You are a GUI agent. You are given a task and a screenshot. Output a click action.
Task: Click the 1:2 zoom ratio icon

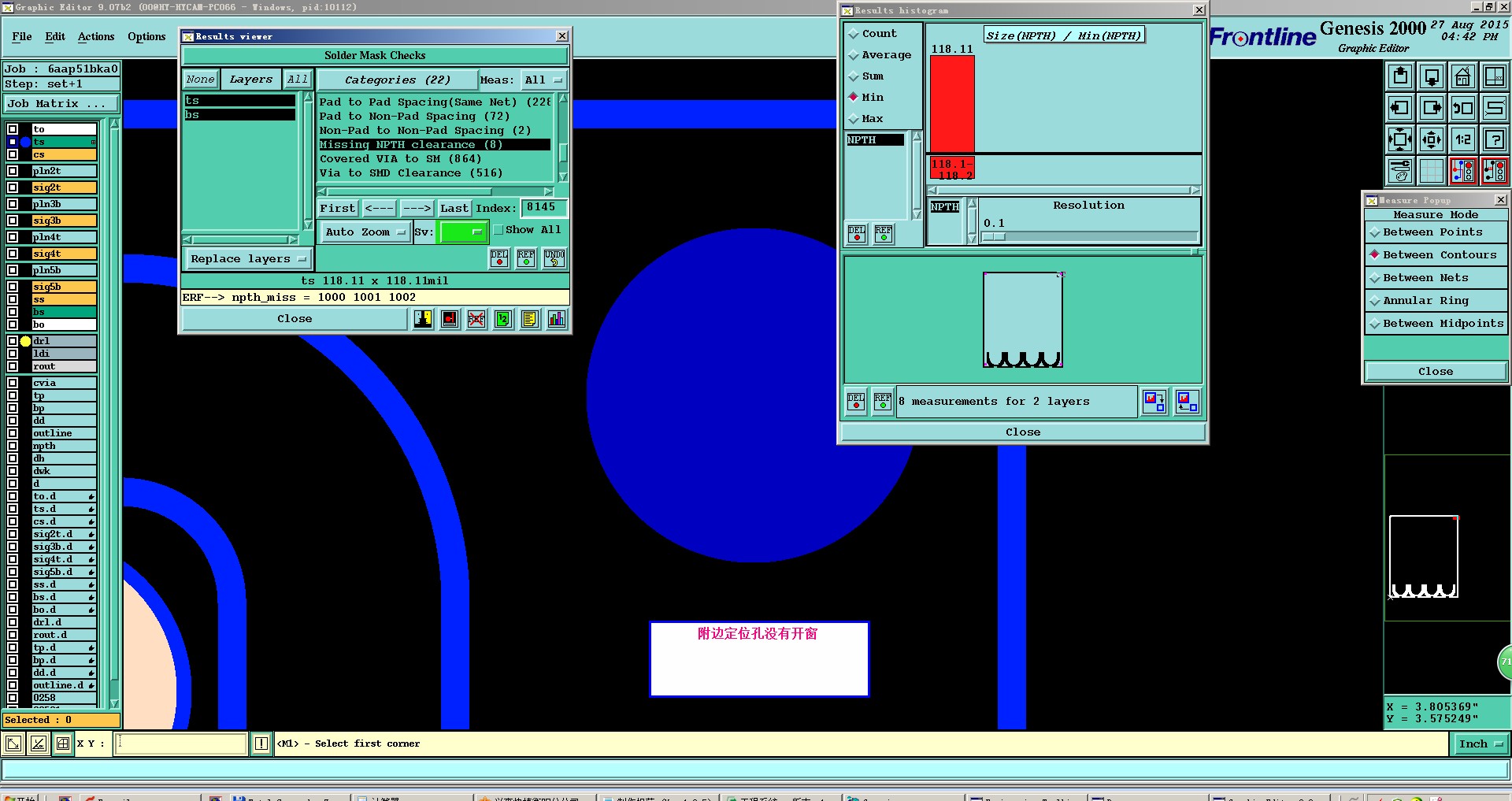(1463, 139)
